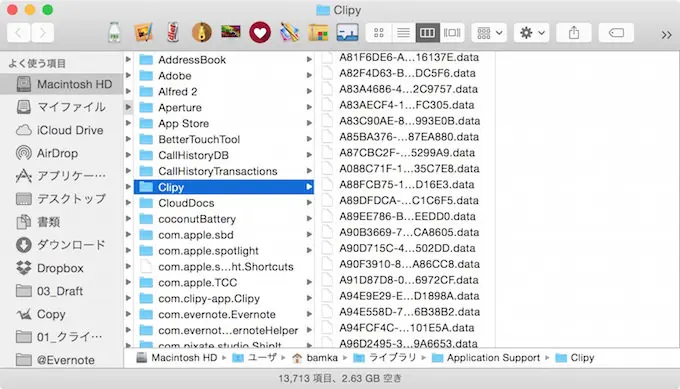Screen dimensions: 680x389
Task: Expand the CloudDocs folder arrow
Action: click(309, 203)
